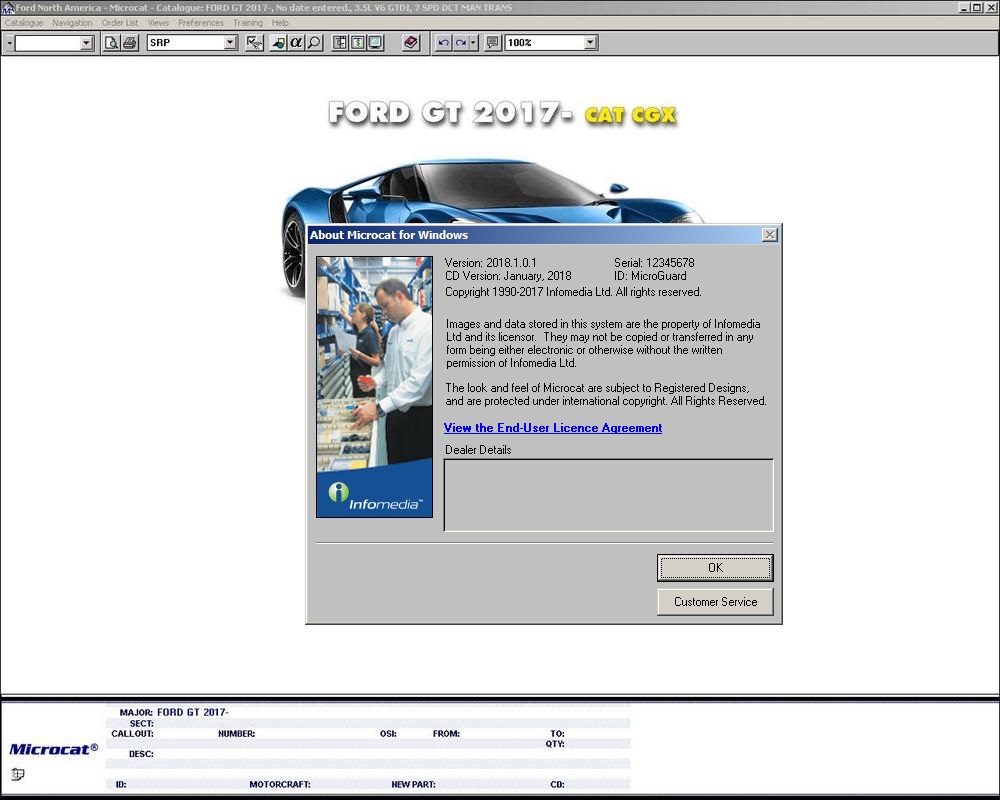Click the price dollar view icon
Viewport: 1000px width, 800px height.
pyautogui.click(x=358, y=43)
